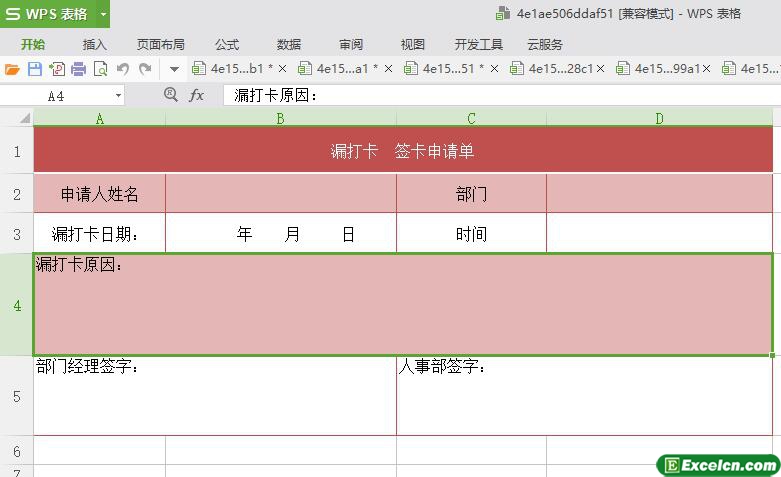Select column C header
The image size is (781, 477).
point(471,119)
